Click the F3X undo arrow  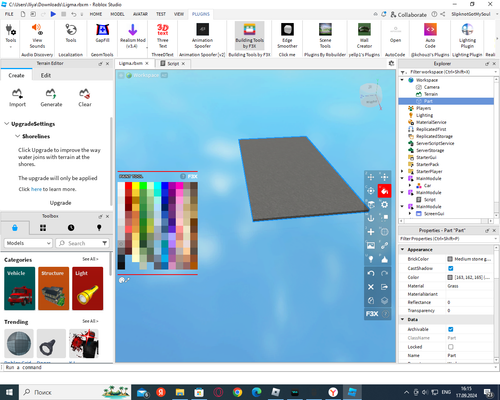click(371, 273)
